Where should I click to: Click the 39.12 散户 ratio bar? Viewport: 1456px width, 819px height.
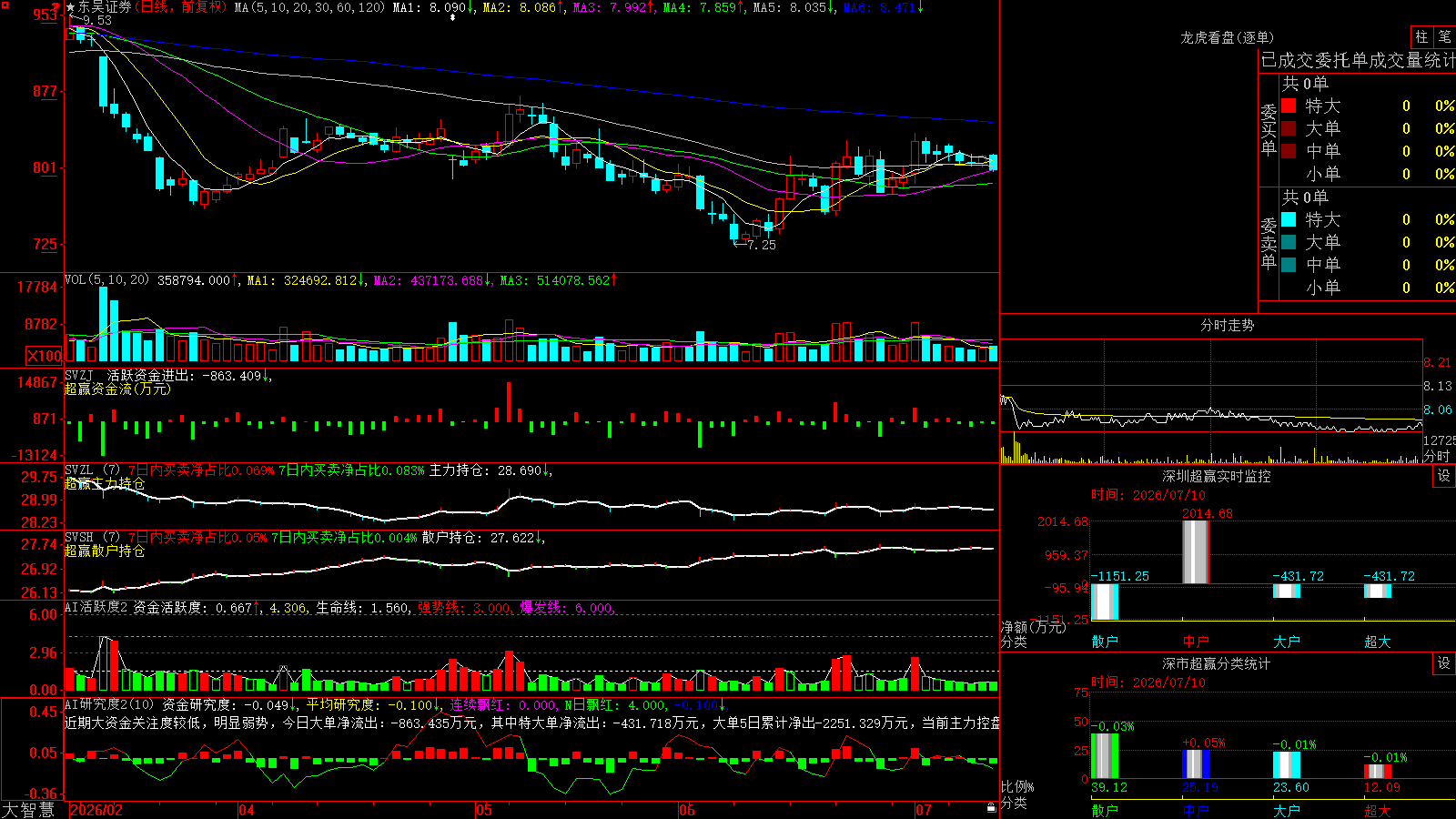1105,755
